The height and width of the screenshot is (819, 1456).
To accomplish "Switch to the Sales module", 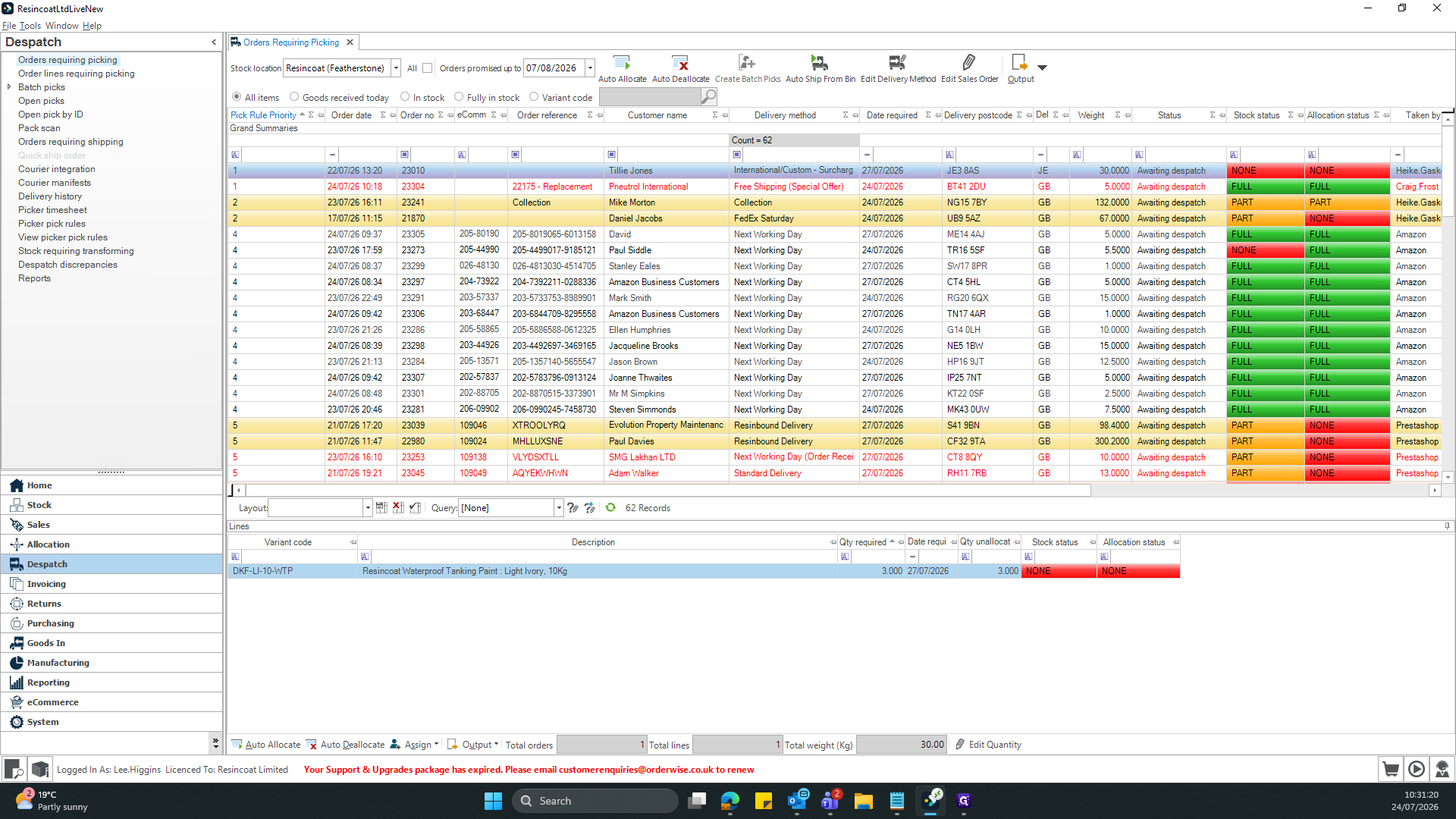I will [x=111, y=525].
